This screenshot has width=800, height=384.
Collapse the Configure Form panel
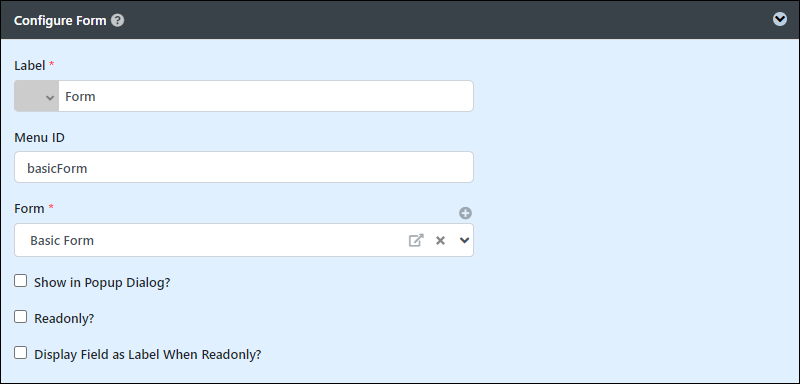tap(780, 19)
